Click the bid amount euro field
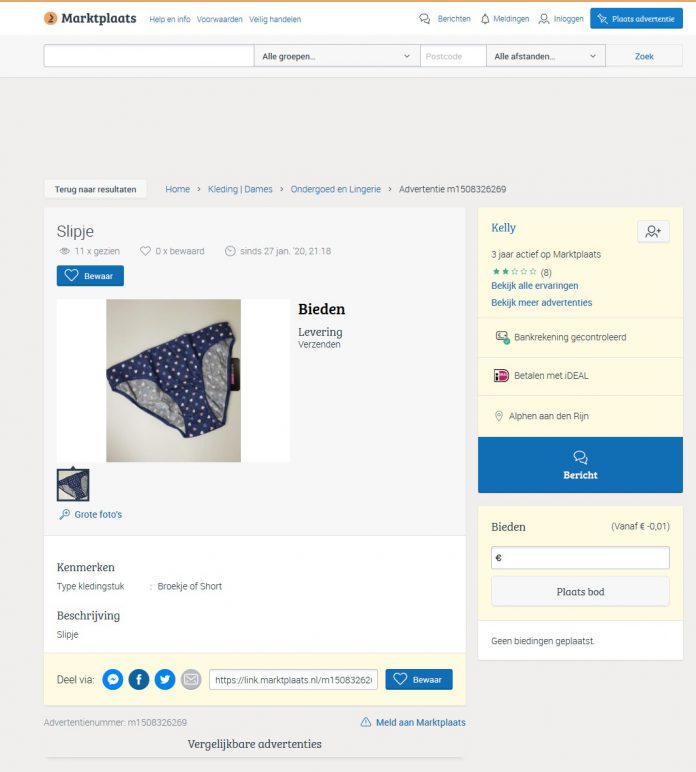This screenshot has width=696, height=772. click(x=580, y=558)
